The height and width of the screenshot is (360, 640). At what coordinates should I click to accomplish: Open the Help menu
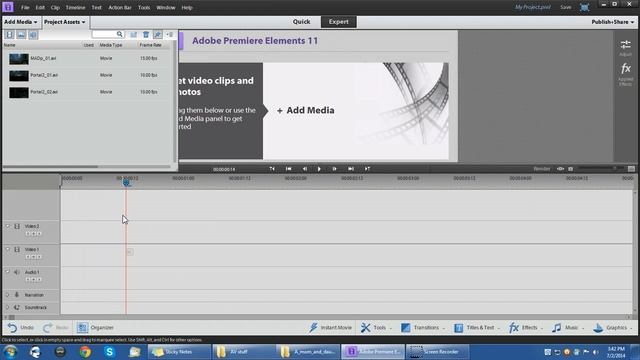point(187,7)
